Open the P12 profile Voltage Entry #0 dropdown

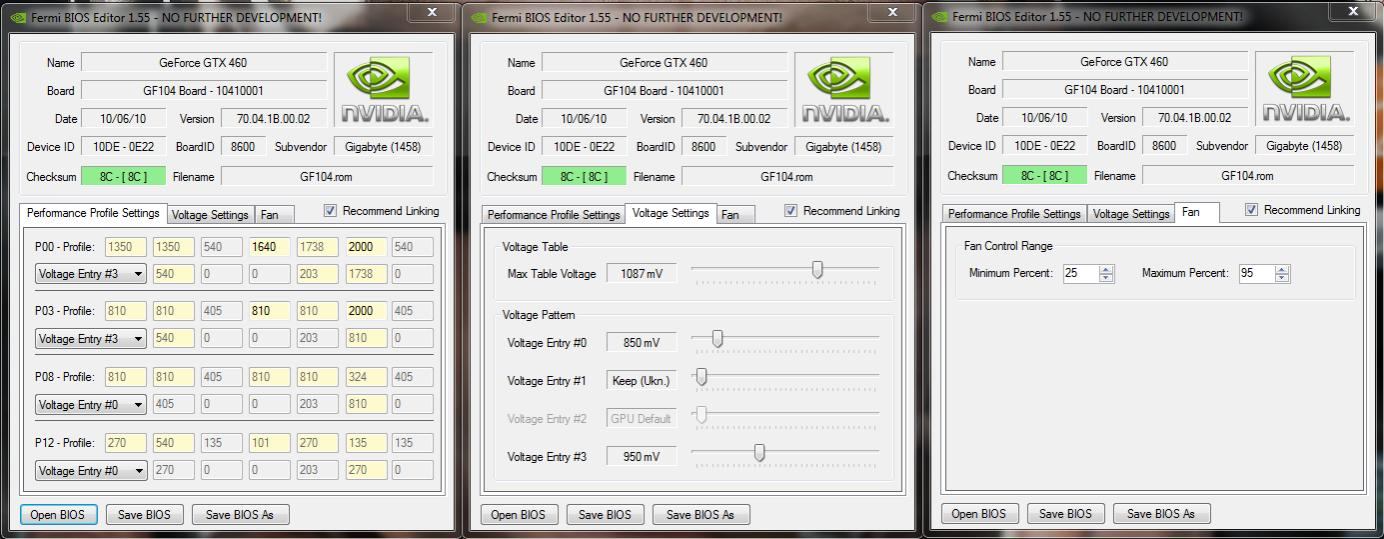[91, 470]
